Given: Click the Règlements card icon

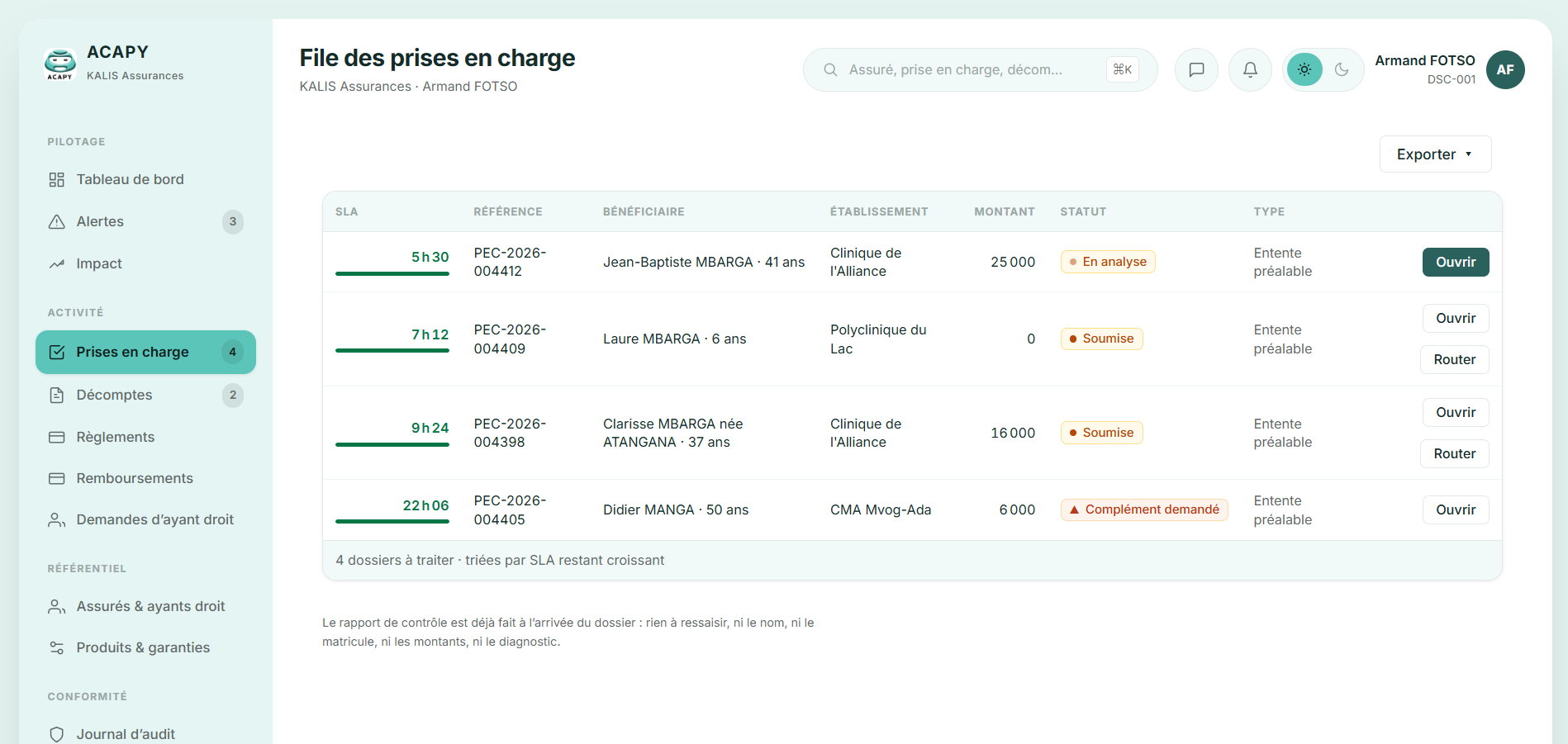Looking at the screenshot, I should [x=56, y=437].
